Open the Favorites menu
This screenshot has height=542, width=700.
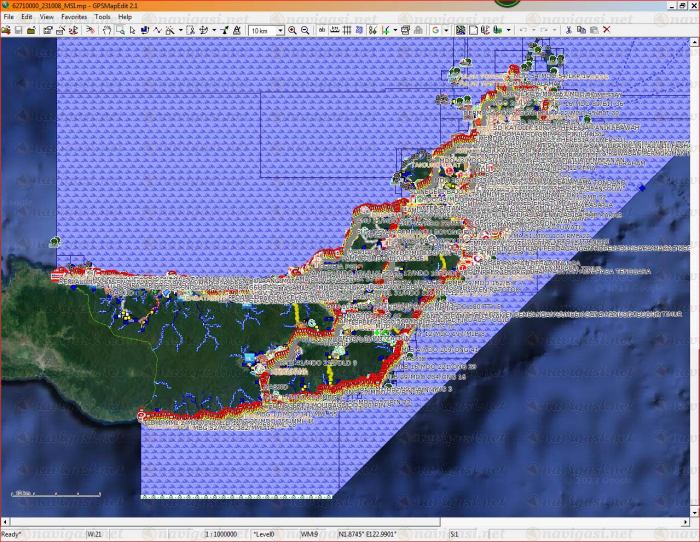point(73,17)
